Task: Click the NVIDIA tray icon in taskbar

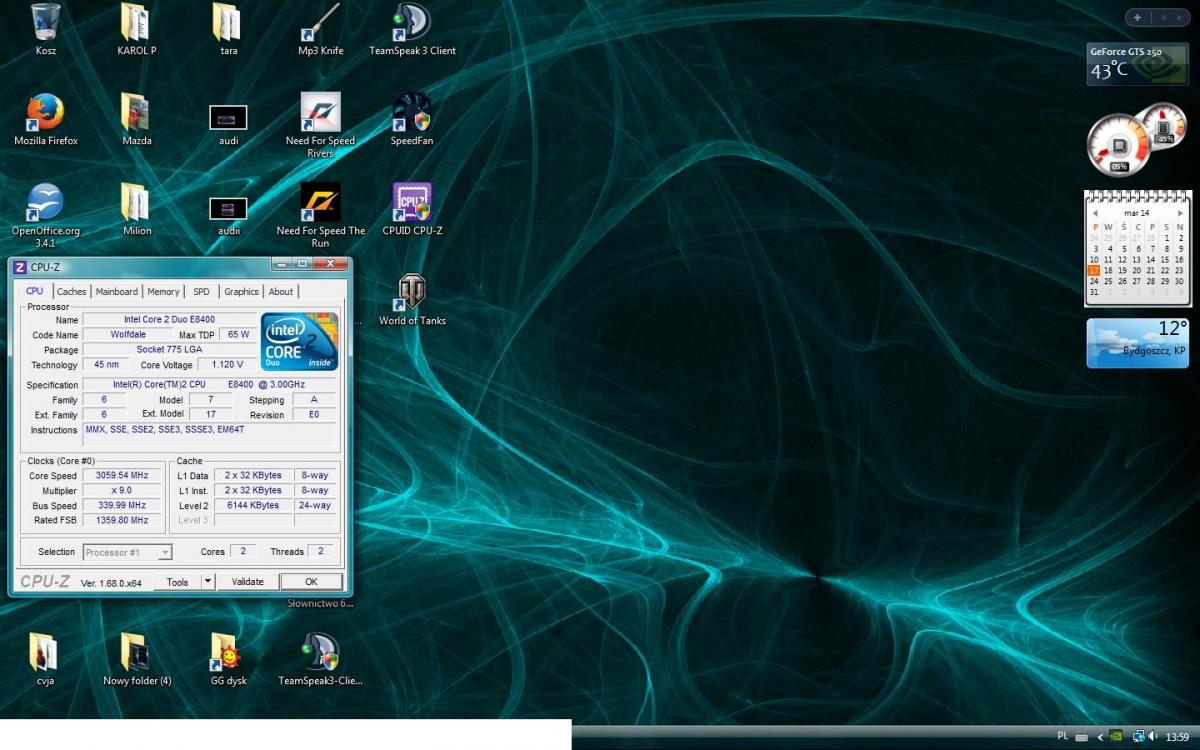Action: (x=1116, y=737)
